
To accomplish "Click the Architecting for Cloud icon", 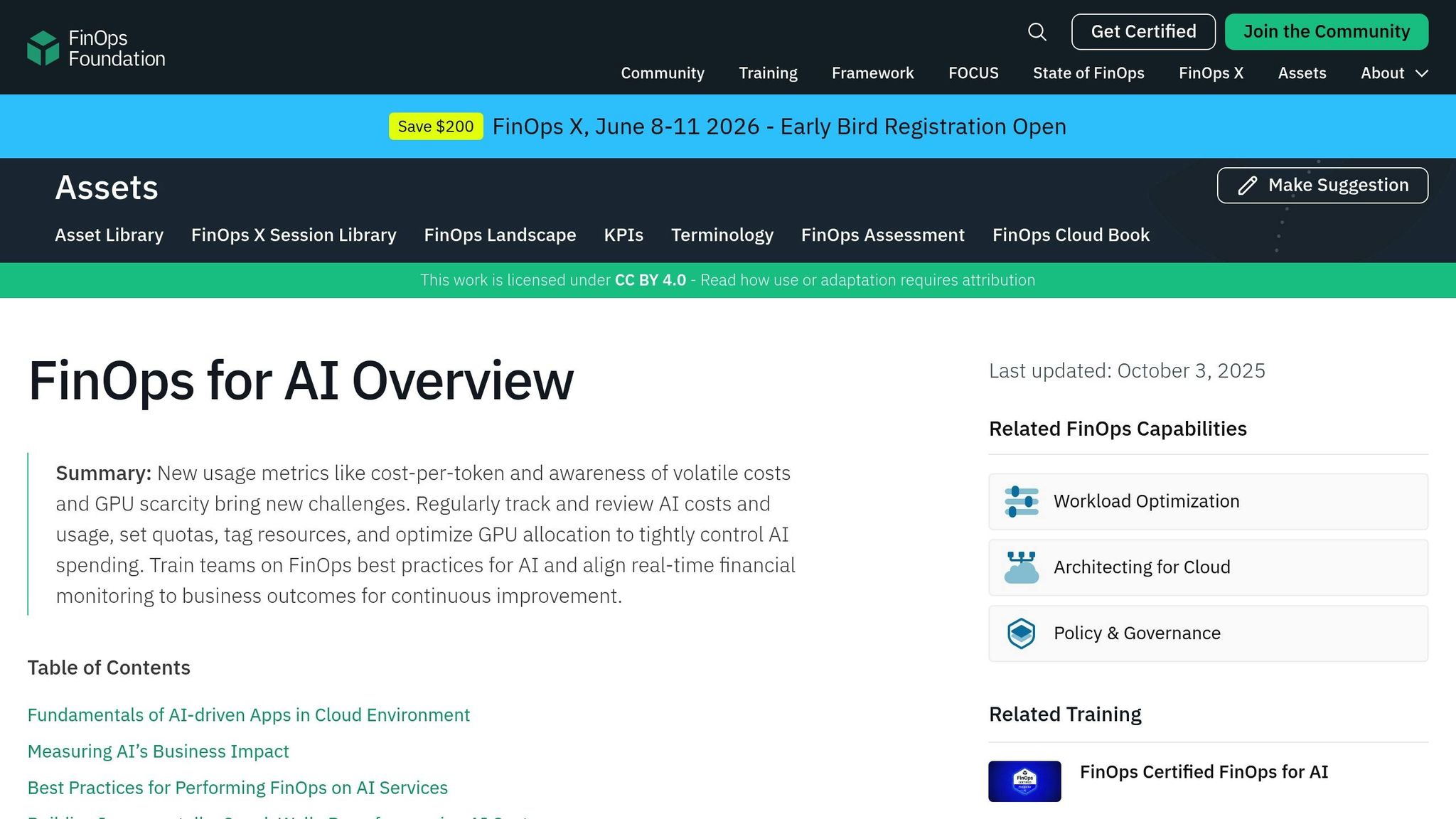I will 1022,567.
